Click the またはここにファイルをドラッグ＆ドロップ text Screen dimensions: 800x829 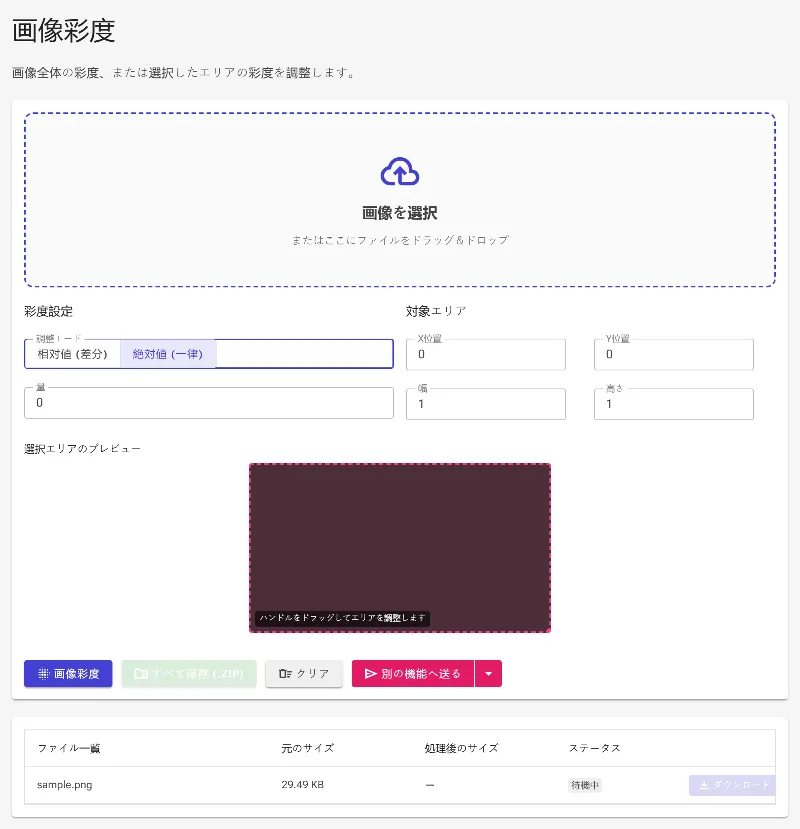400,240
